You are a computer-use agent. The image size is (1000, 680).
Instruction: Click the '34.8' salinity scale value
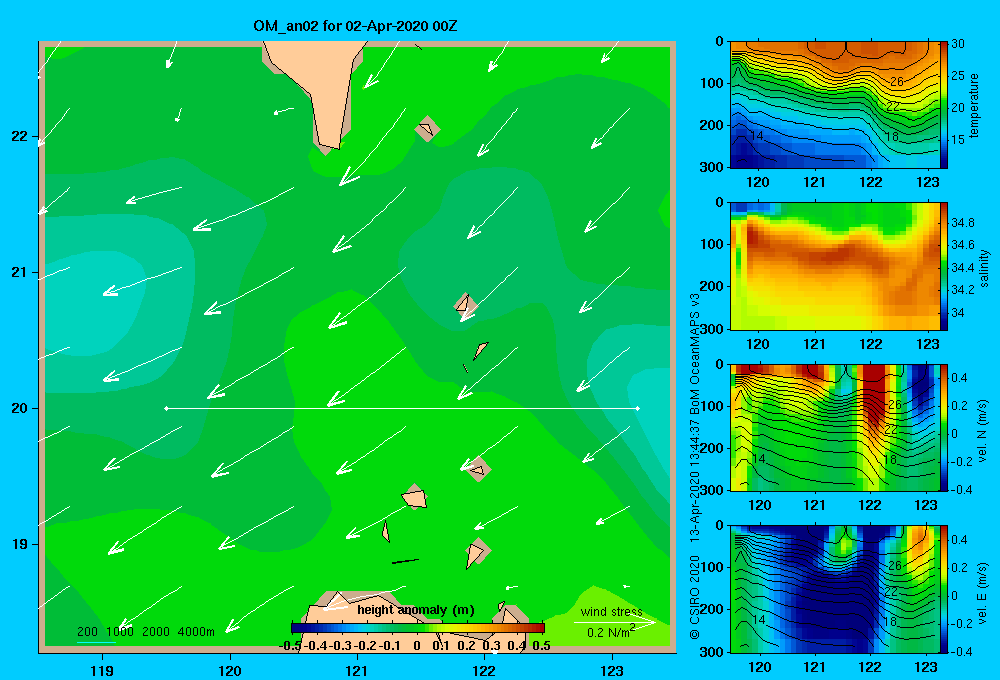[x=962, y=223]
